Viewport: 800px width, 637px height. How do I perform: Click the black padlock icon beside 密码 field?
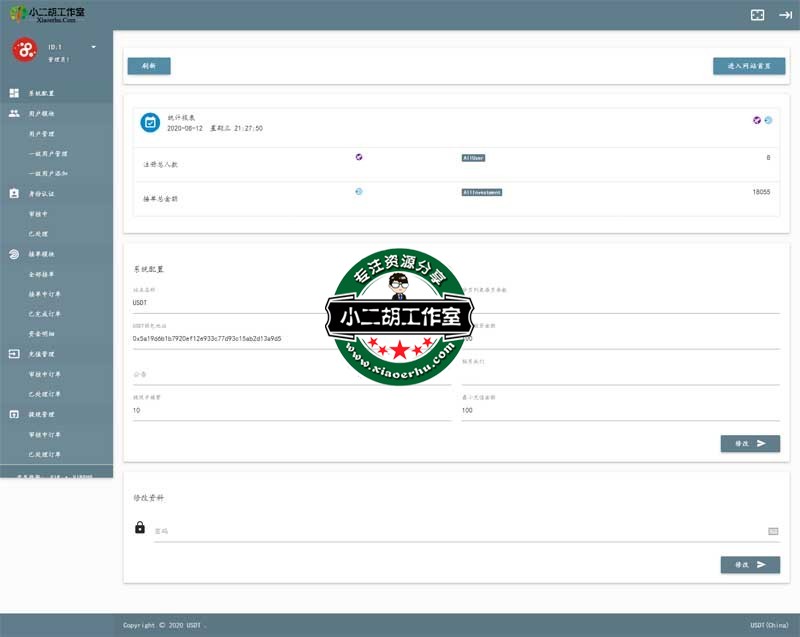click(140, 527)
